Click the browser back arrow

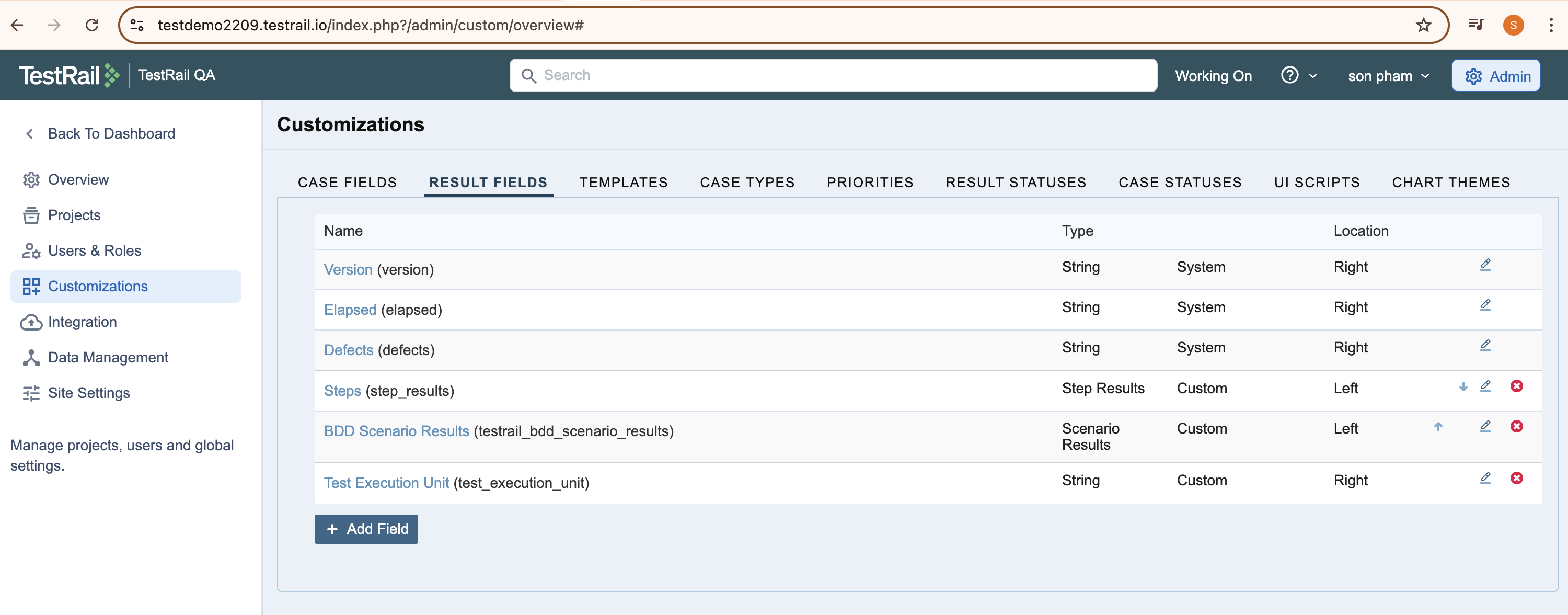click(x=17, y=25)
